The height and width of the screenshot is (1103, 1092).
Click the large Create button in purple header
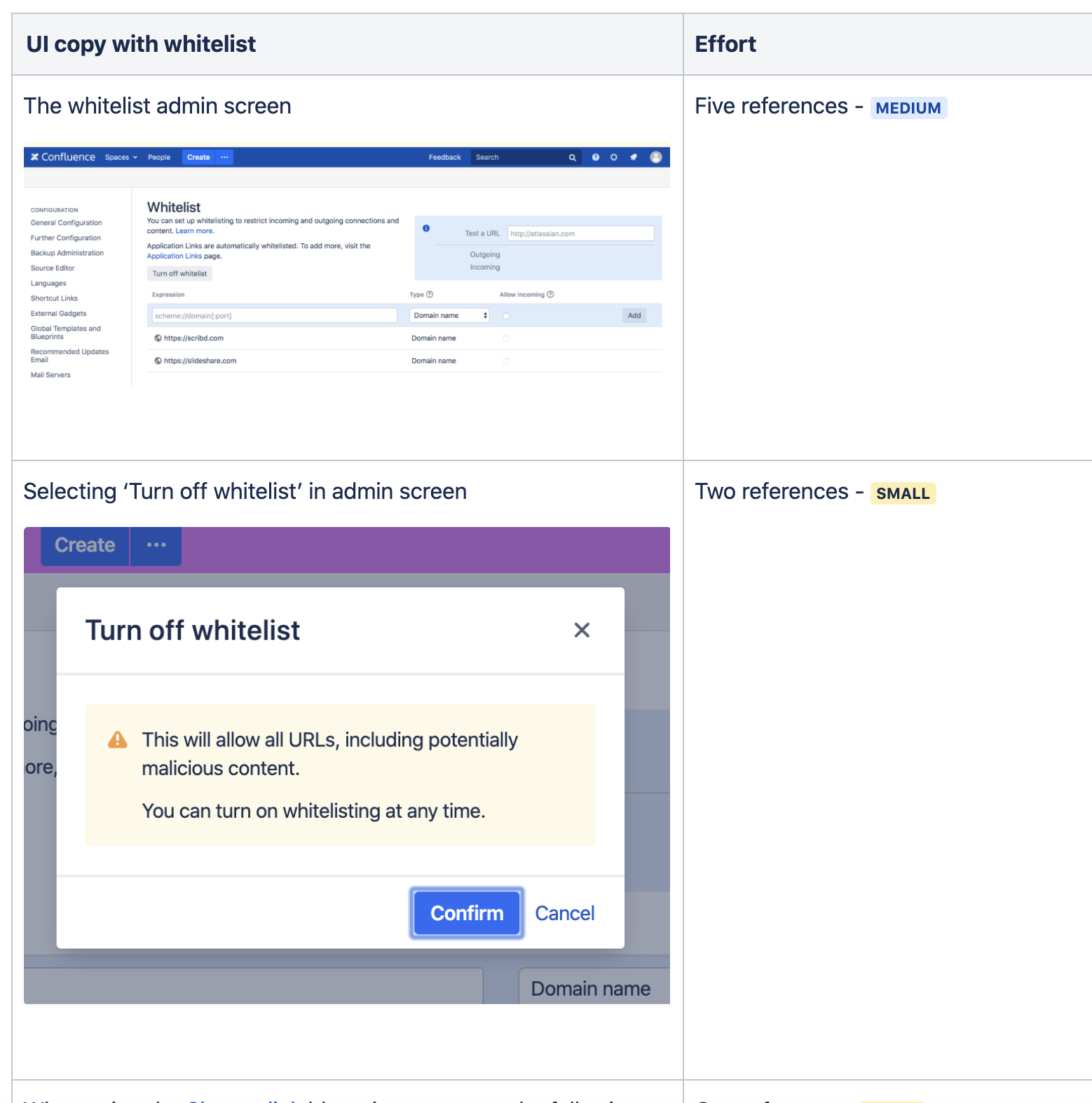pos(85,545)
